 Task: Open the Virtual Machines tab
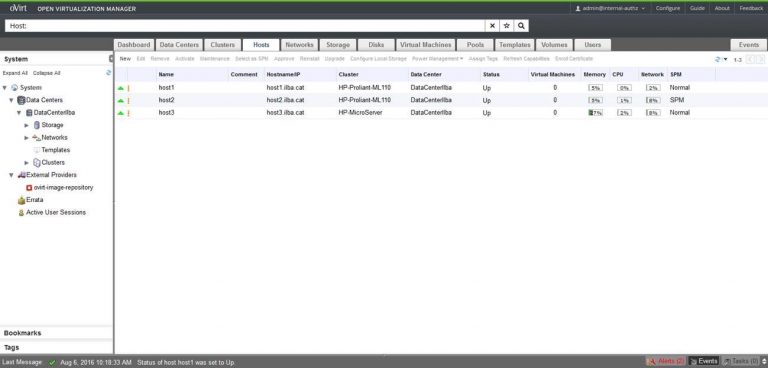click(x=425, y=45)
